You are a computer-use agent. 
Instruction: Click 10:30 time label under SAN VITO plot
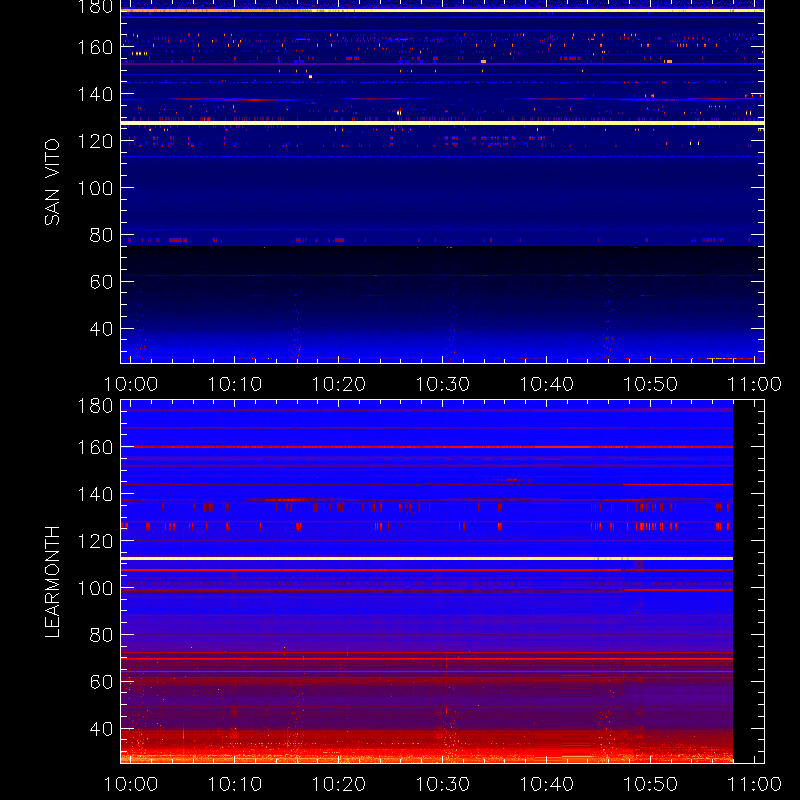click(x=443, y=384)
